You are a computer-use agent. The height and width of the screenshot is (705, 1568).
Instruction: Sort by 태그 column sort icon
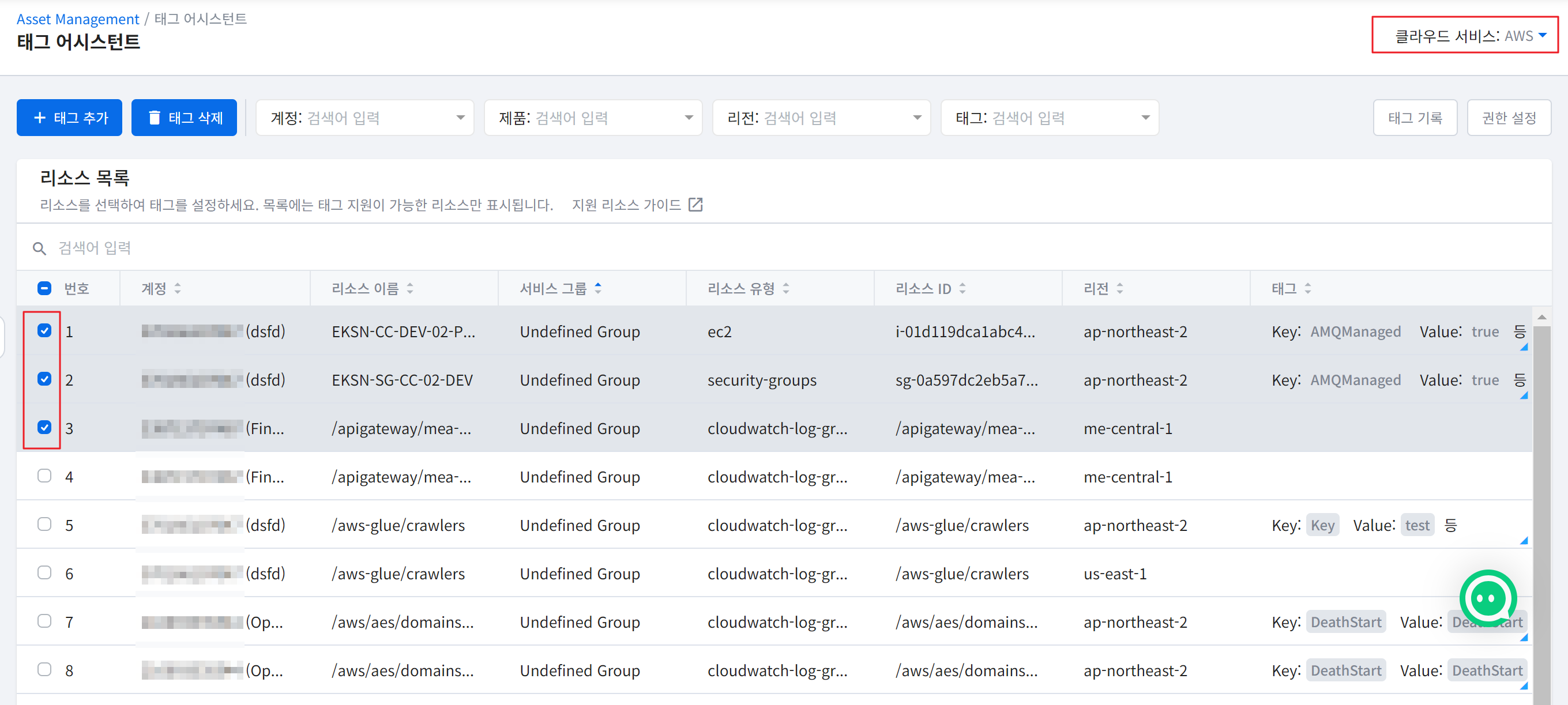[1307, 288]
